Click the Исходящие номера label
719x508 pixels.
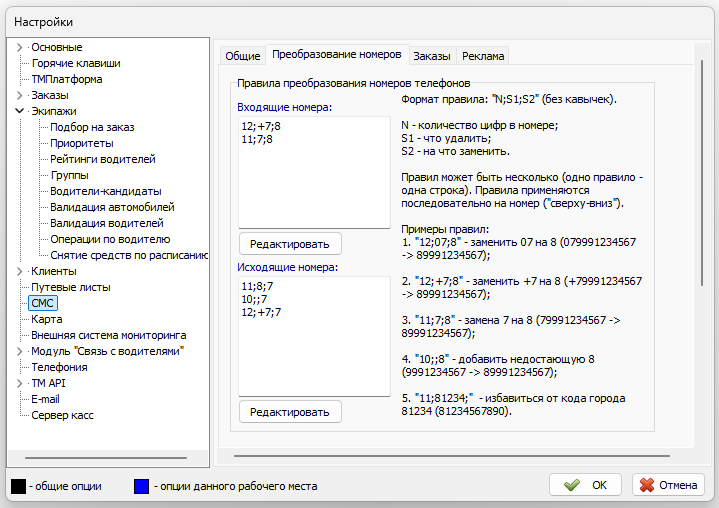pos(288,267)
